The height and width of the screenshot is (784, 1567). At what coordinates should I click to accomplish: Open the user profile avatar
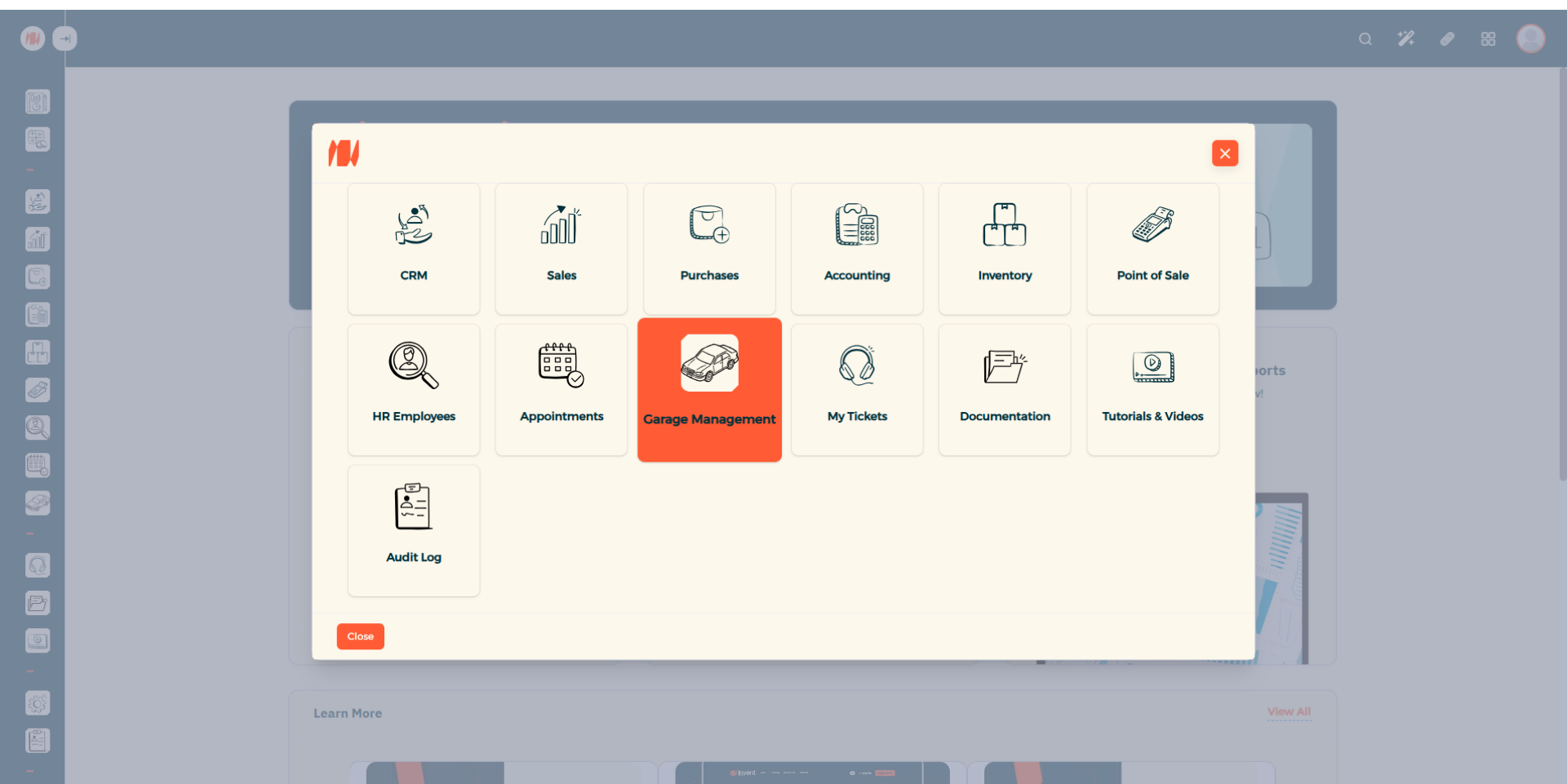point(1530,38)
